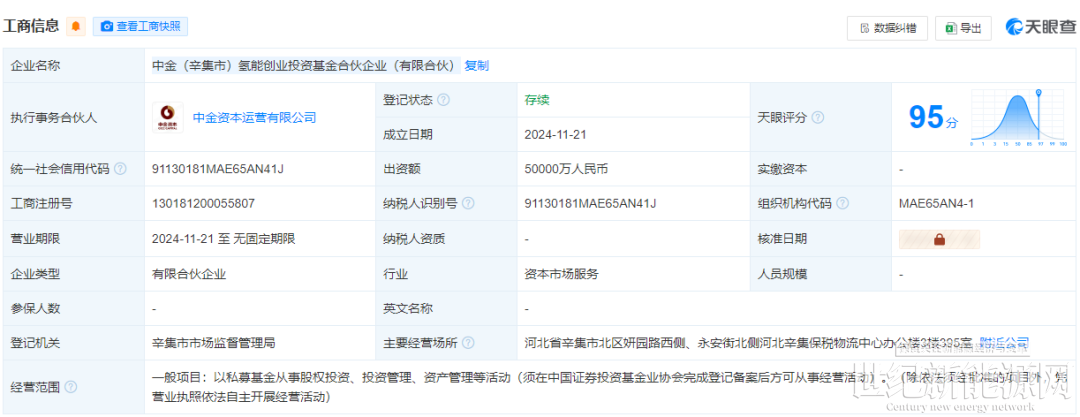Click the business scope description text
Image resolution: width=1080 pixels, height=417 pixels.
coord(610,387)
